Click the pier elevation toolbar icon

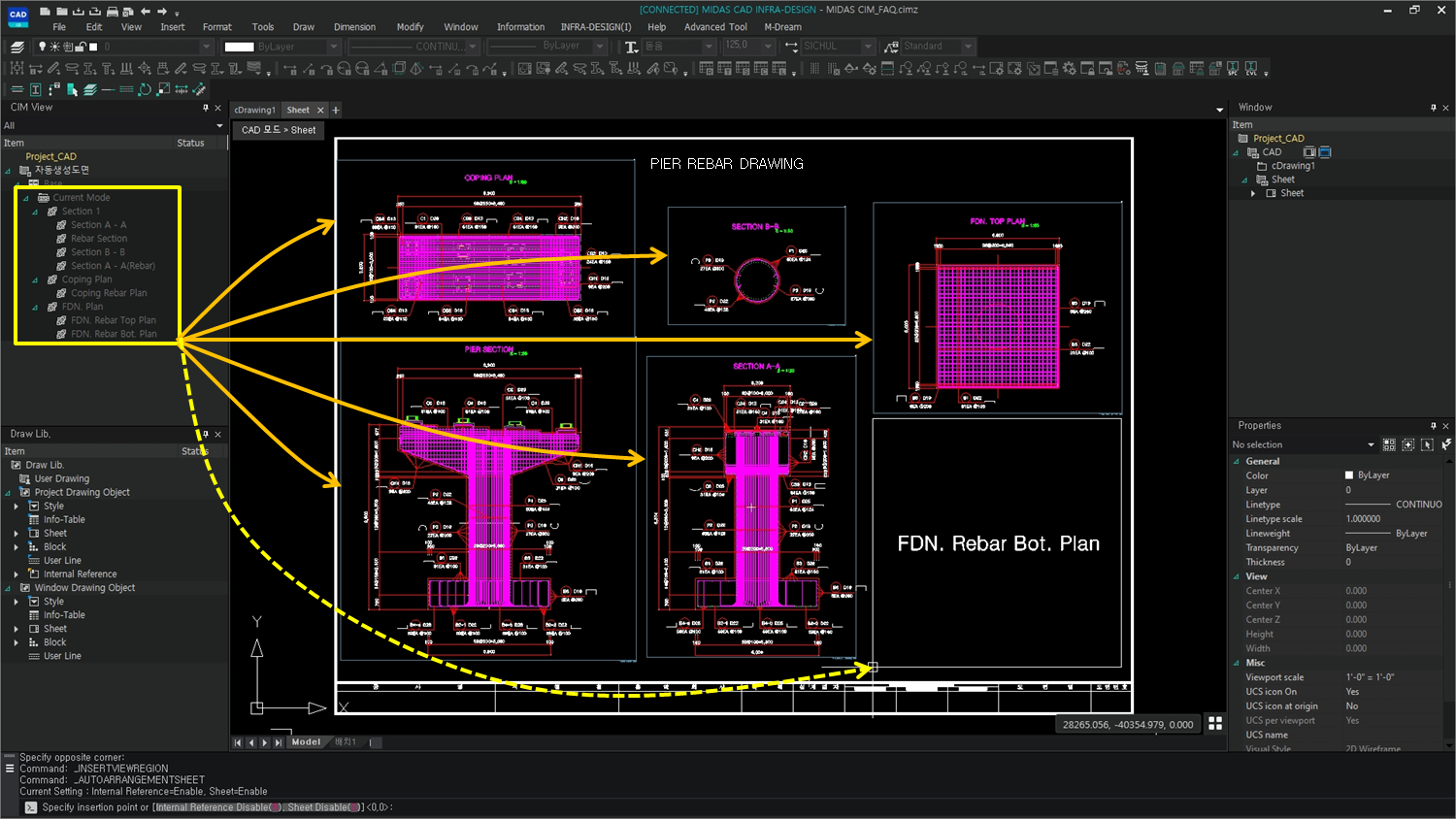1142,68
